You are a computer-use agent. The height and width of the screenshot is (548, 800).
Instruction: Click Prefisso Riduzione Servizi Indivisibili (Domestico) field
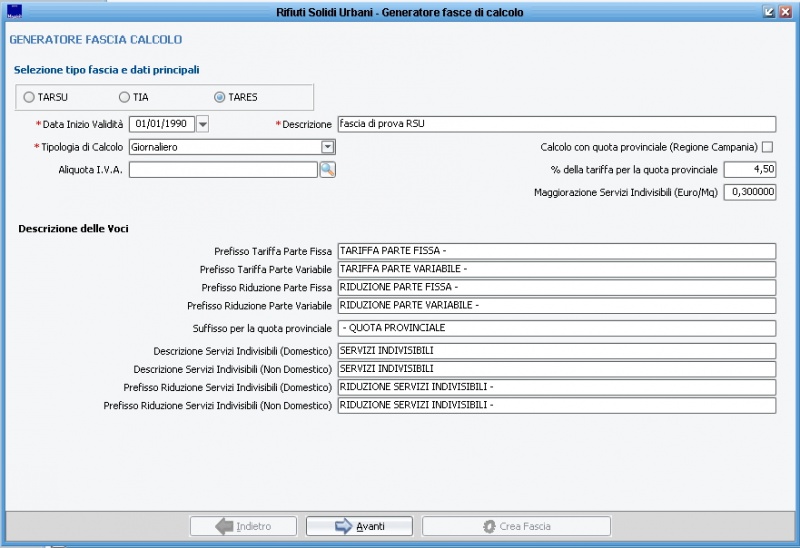pos(557,387)
